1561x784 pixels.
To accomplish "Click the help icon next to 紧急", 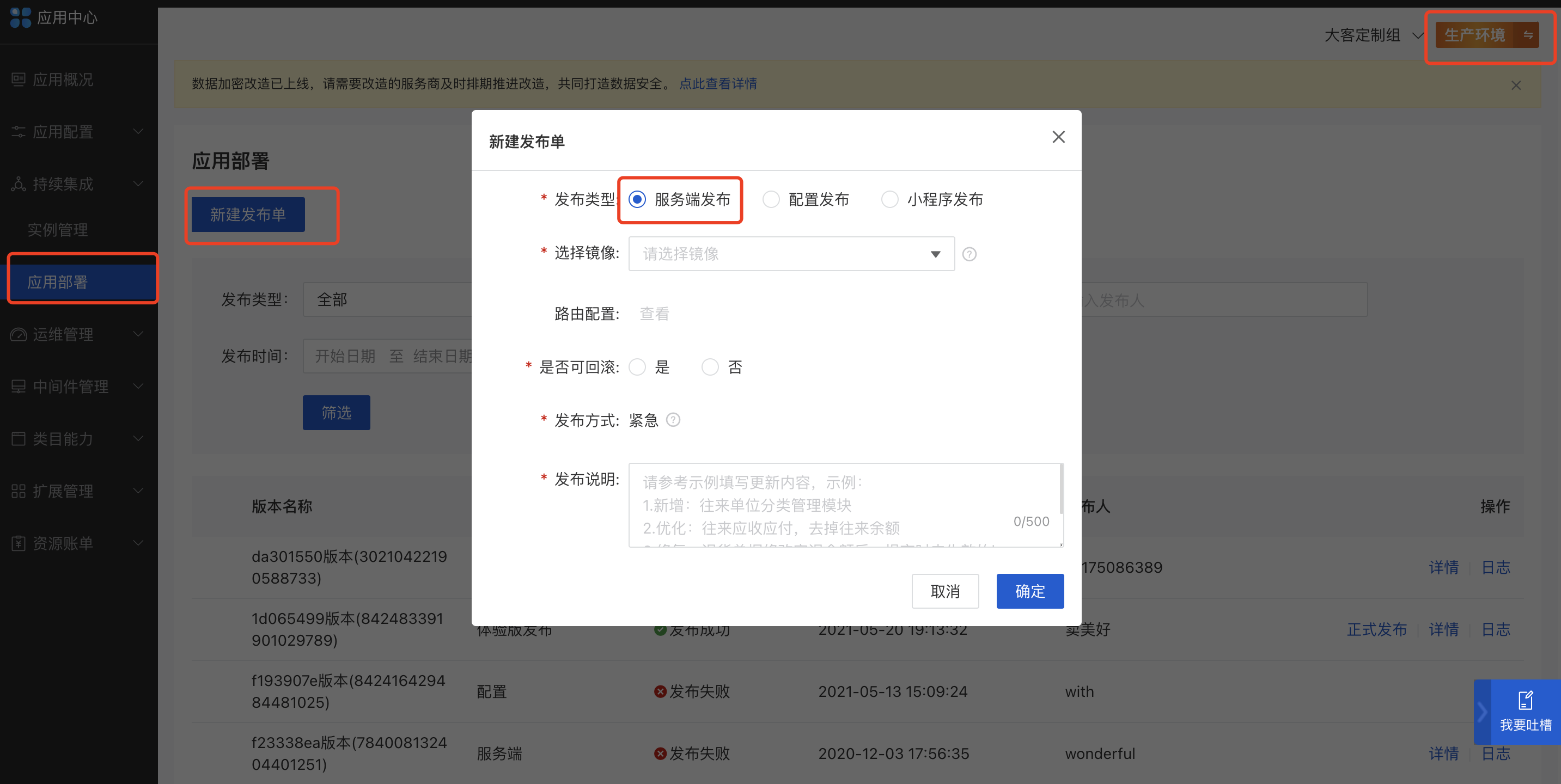I will click(673, 419).
